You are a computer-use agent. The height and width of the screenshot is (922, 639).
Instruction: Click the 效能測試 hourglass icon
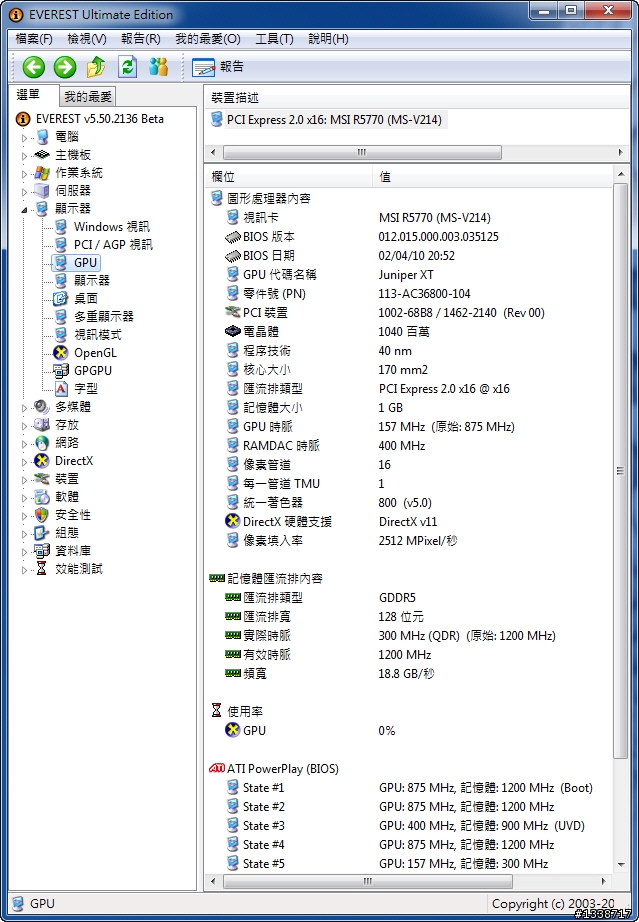tap(41, 569)
